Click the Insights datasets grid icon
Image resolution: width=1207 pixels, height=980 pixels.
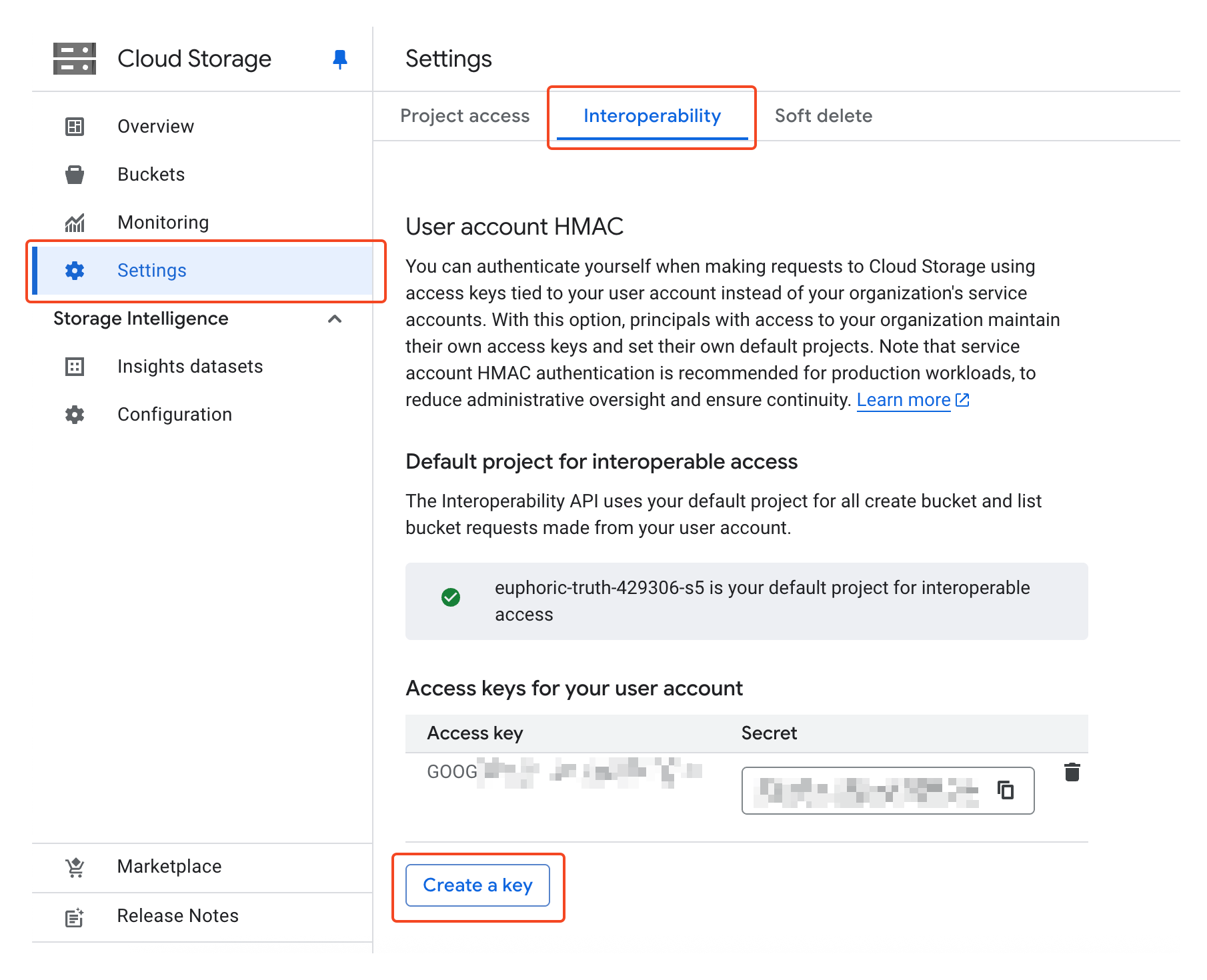(75, 367)
